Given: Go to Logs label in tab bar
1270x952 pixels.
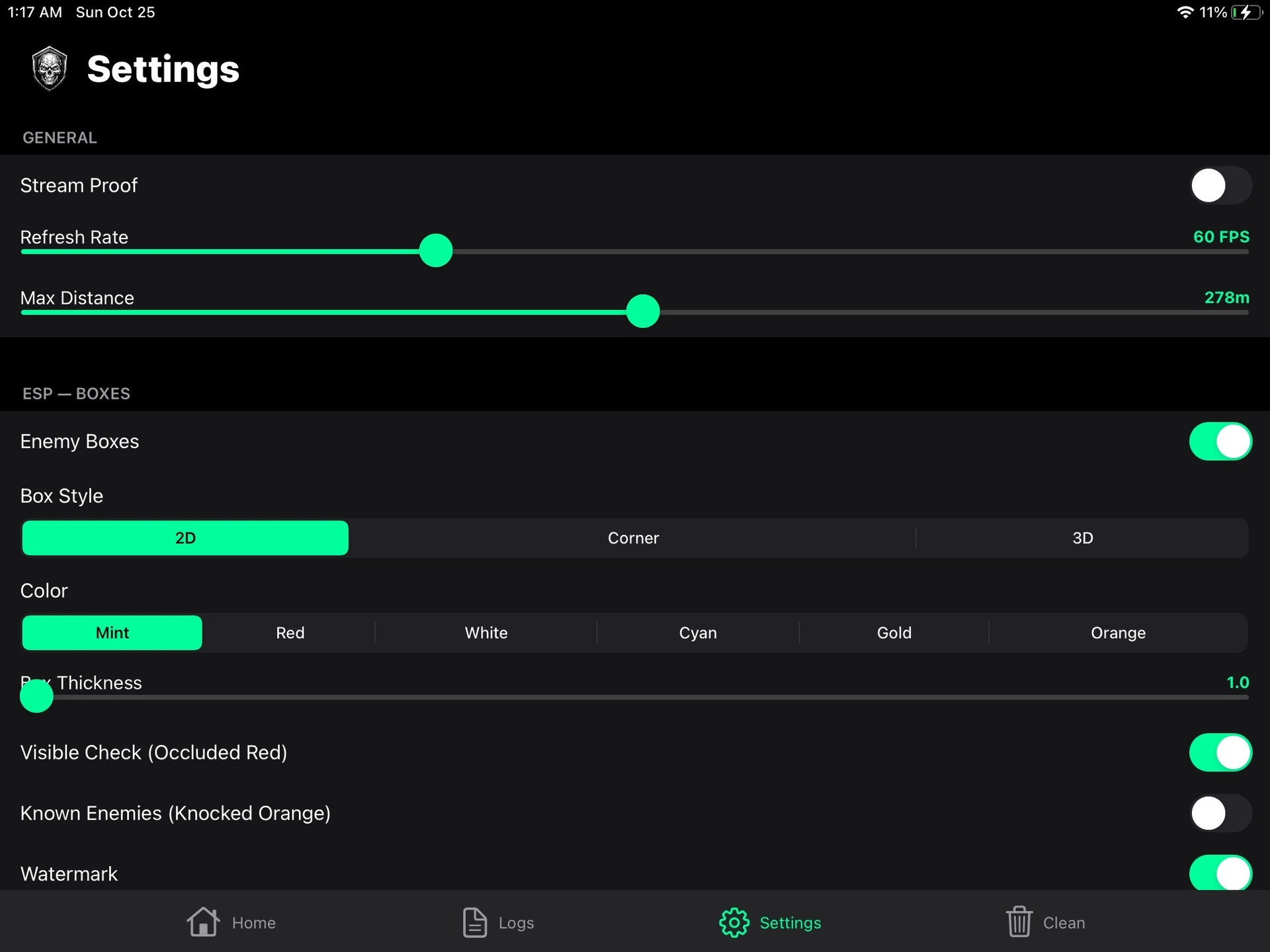Looking at the screenshot, I should [516, 923].
